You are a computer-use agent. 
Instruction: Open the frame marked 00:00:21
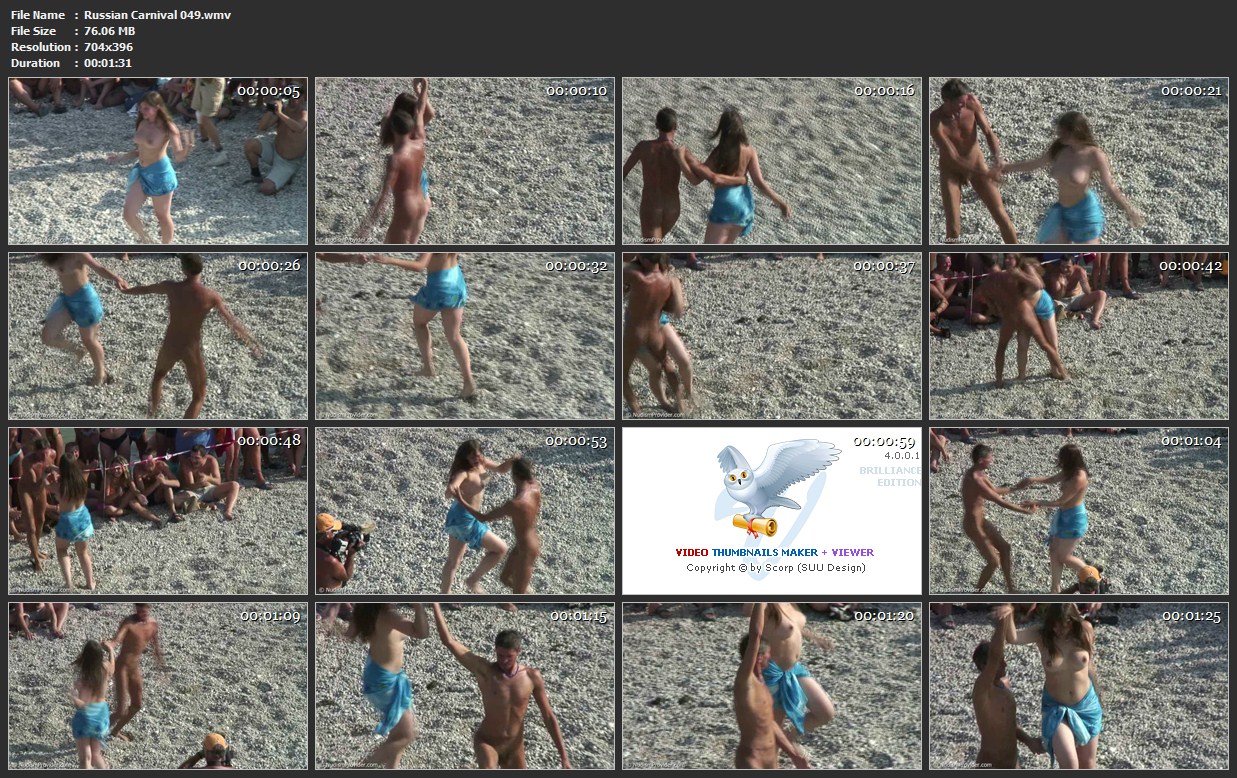[1078, 161]
